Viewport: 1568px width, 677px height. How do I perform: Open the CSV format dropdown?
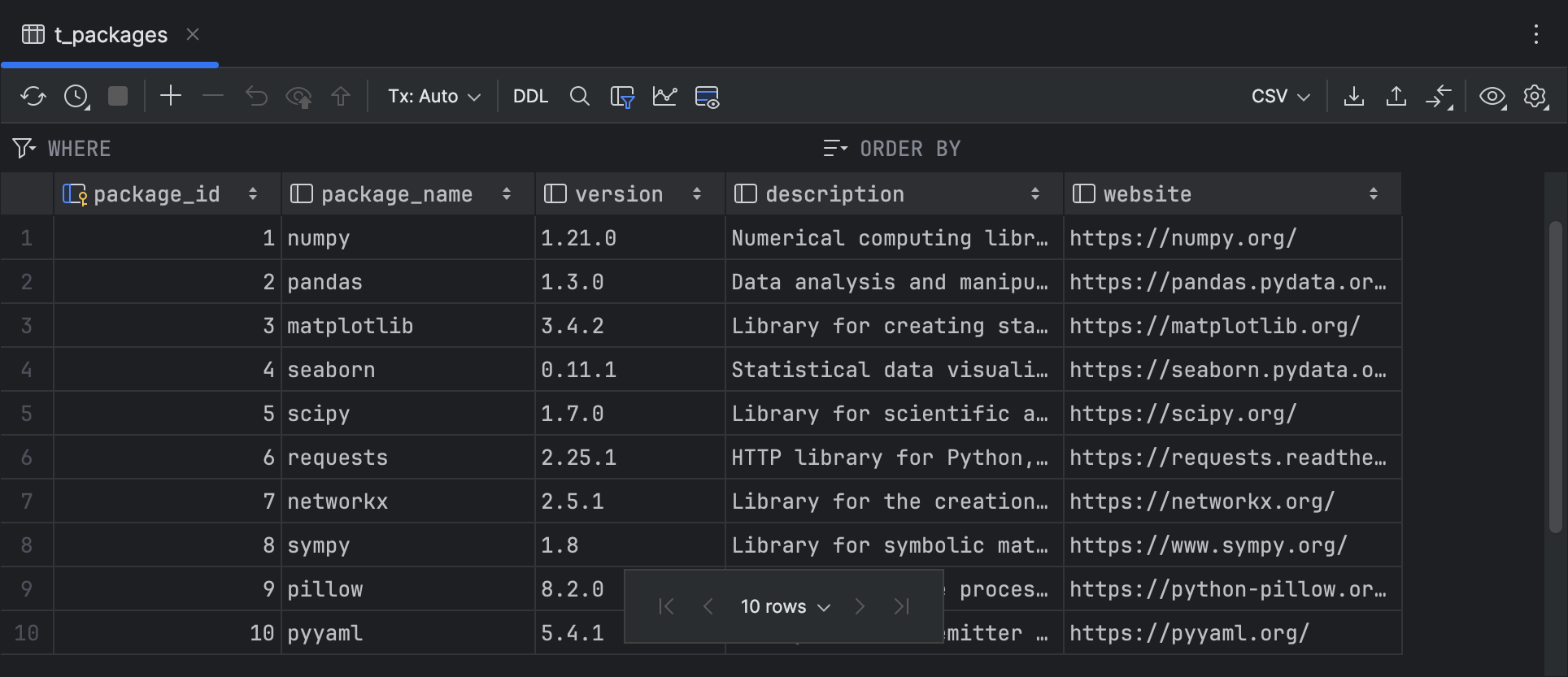(x=1280, y=97)
